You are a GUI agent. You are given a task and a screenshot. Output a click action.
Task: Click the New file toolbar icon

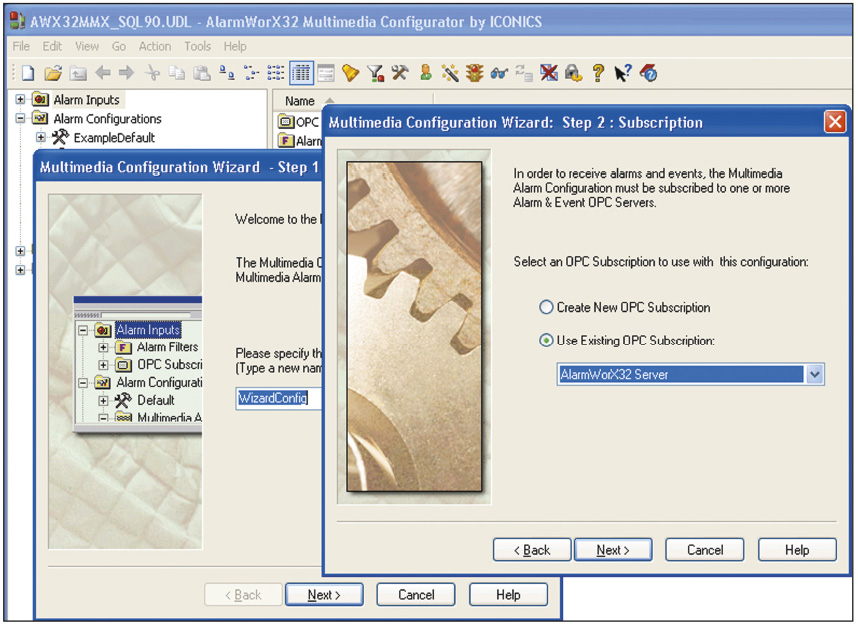28,73
